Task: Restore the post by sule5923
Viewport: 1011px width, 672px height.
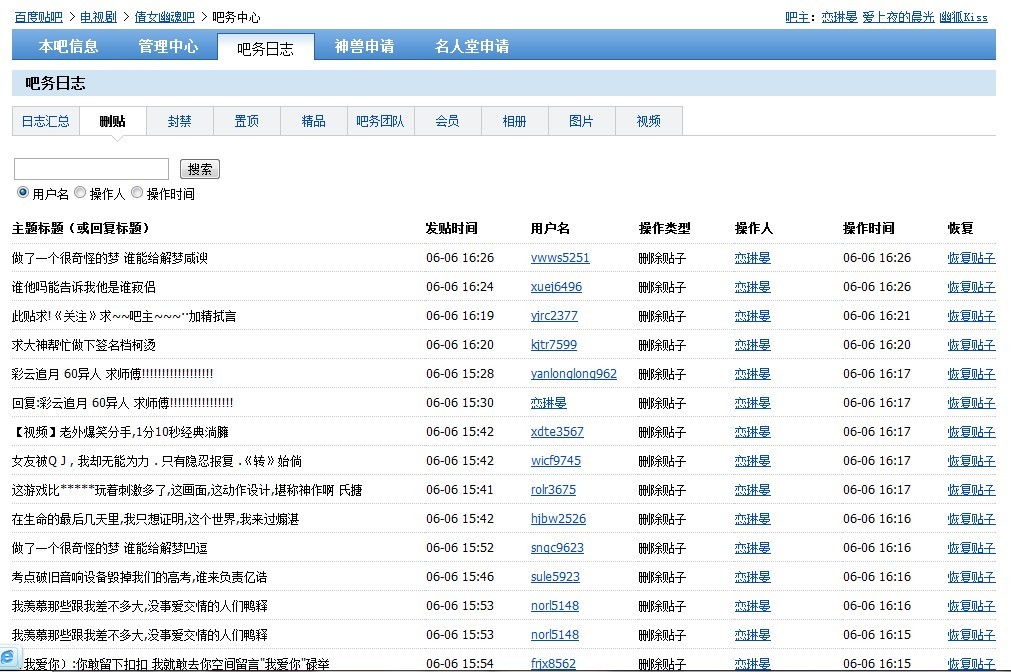Action: coord(971,577)
